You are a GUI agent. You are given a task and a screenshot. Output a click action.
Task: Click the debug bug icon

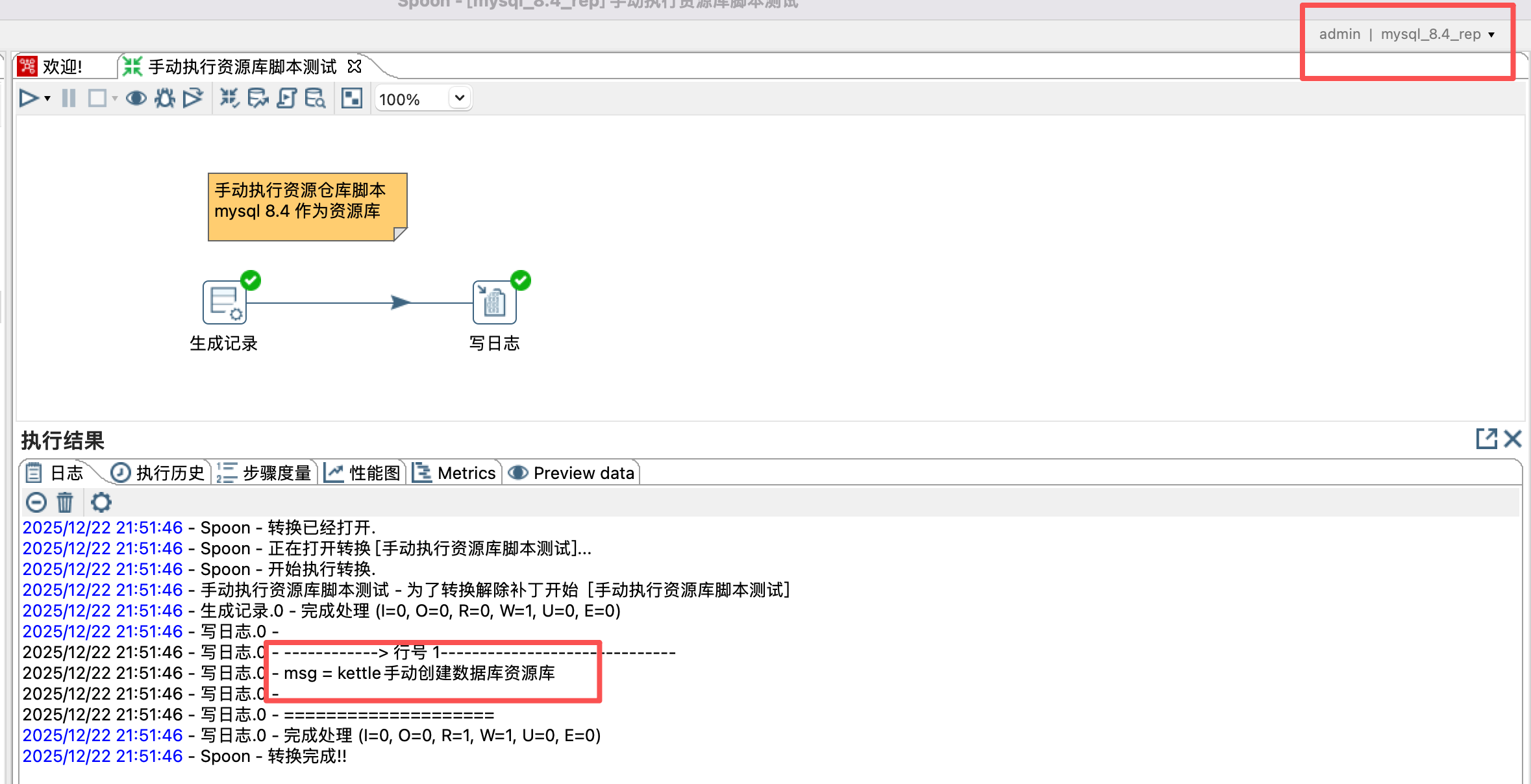pos(164,99)
